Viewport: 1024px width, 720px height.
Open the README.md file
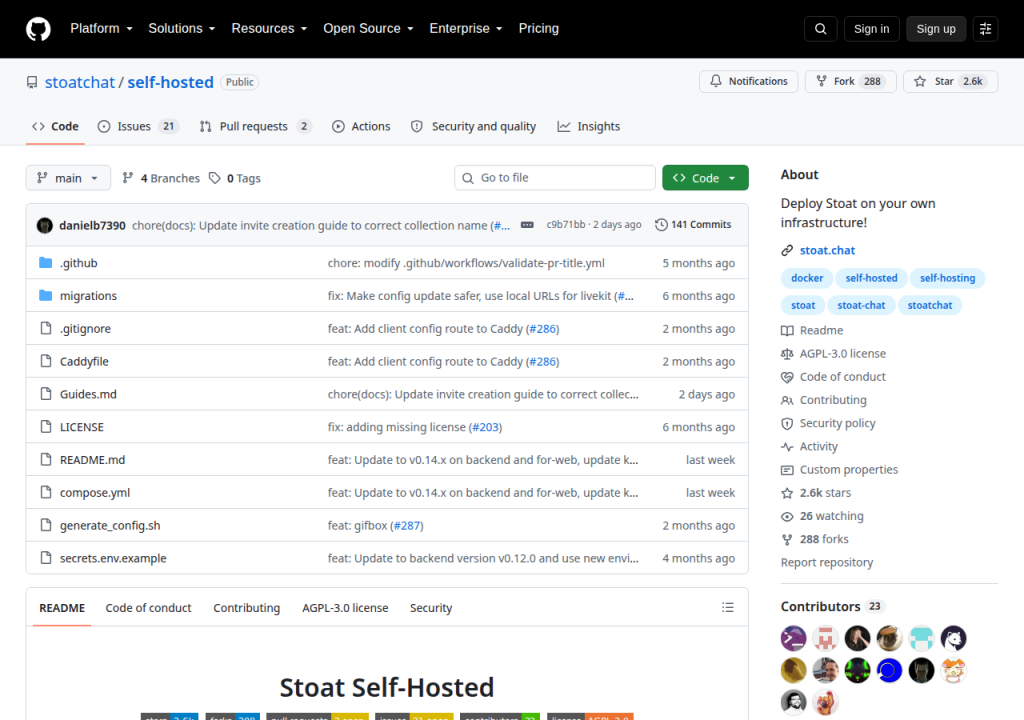pyautogui.click(x=92, y=459)
